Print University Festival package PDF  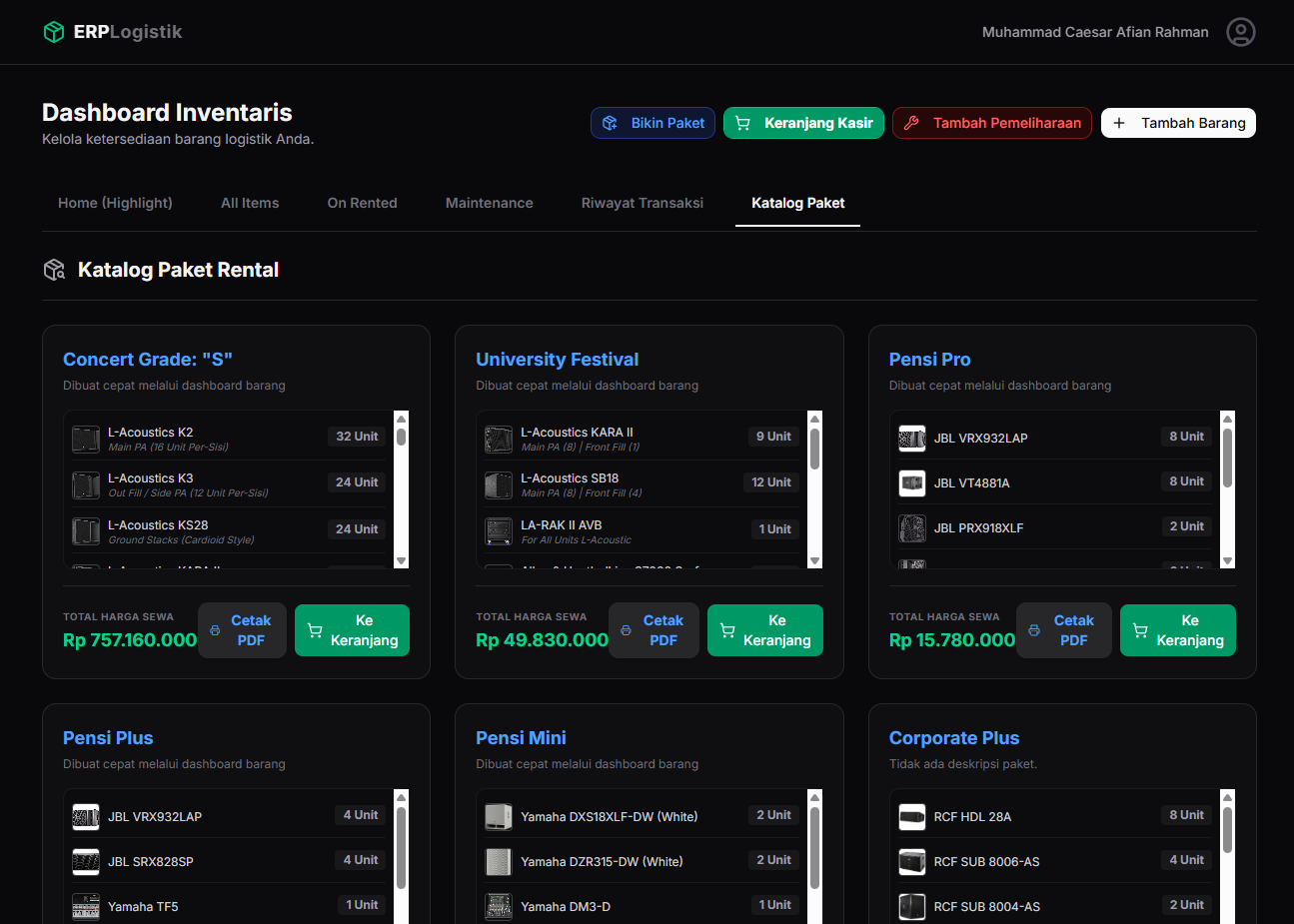653,630
